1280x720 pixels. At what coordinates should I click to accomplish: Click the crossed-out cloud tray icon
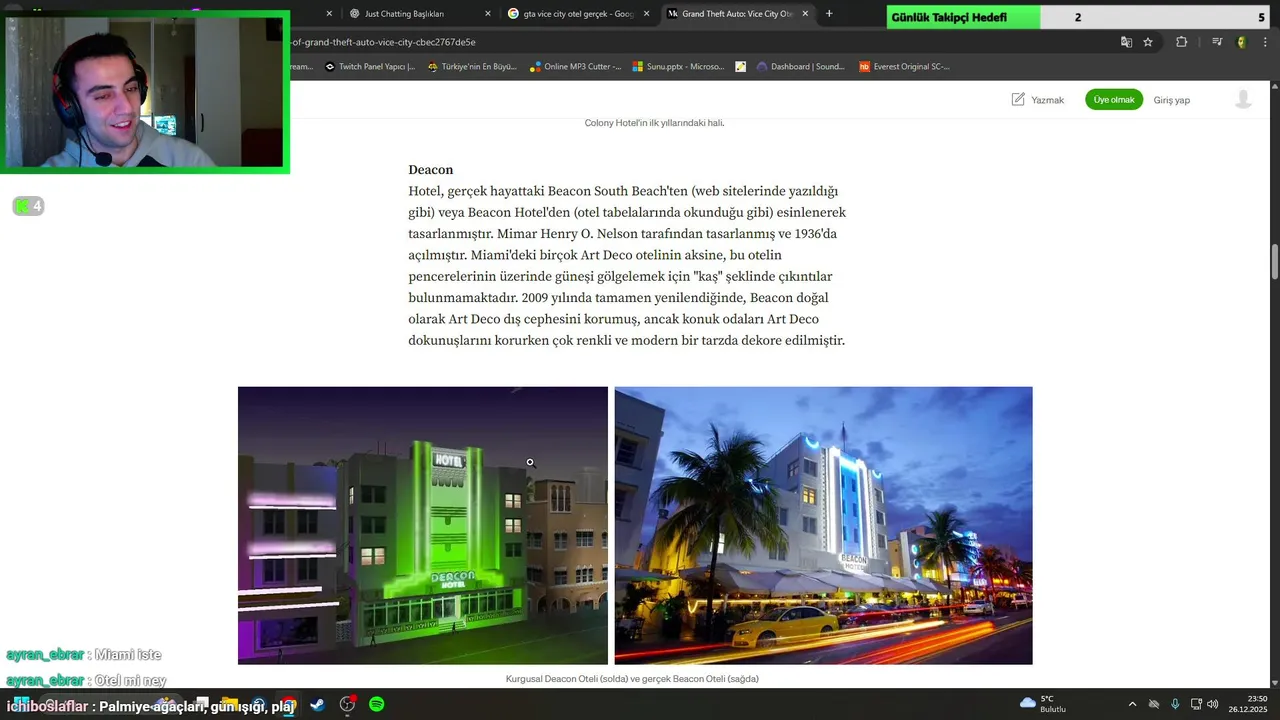pos(1154,704)
